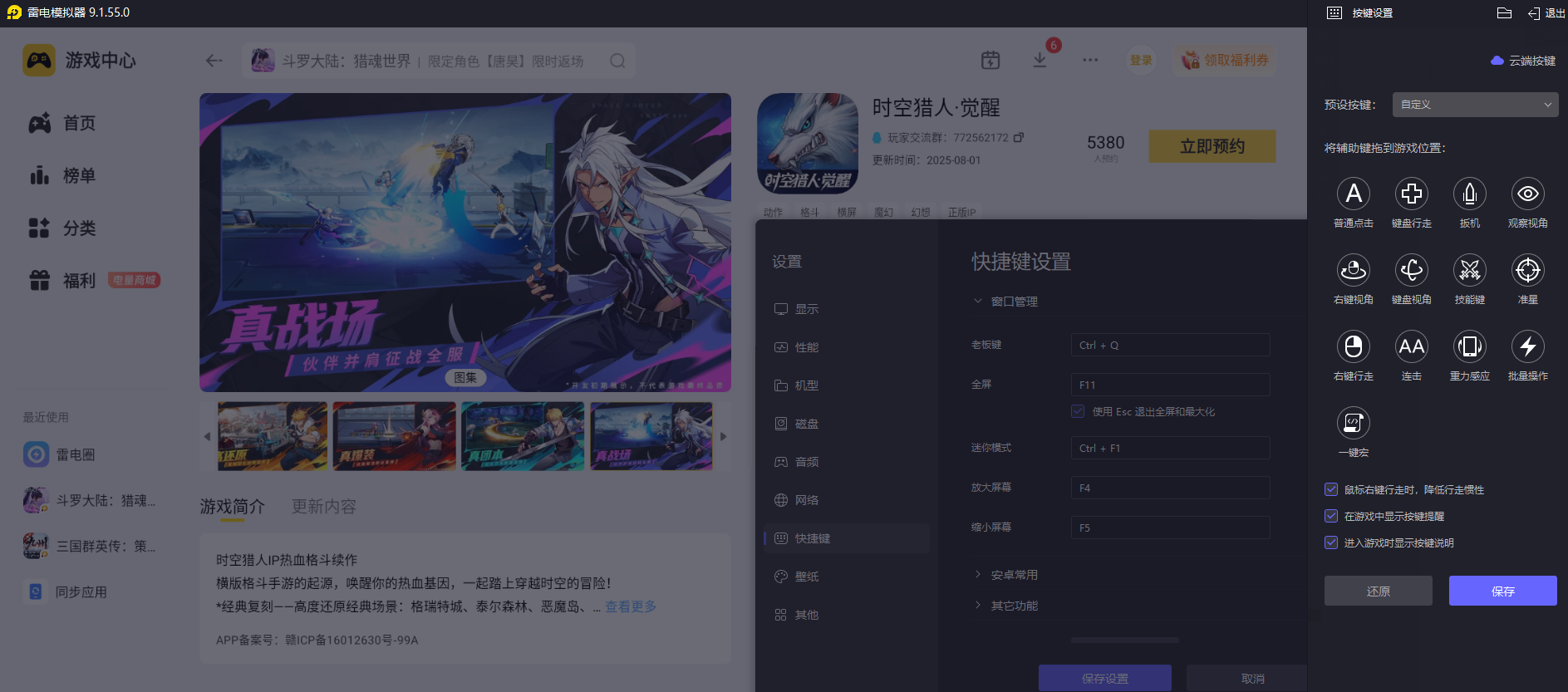Click the 老板键 shortcut field
Viewport: 1568px width, 692px height.
[x=1170, y=345]
